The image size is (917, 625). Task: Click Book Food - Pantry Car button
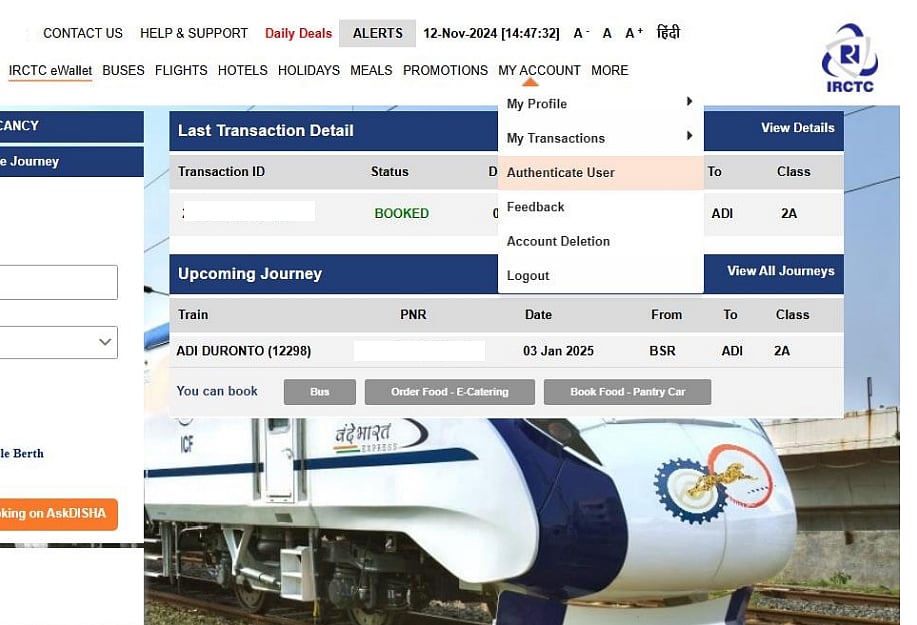tap(627, 392)
